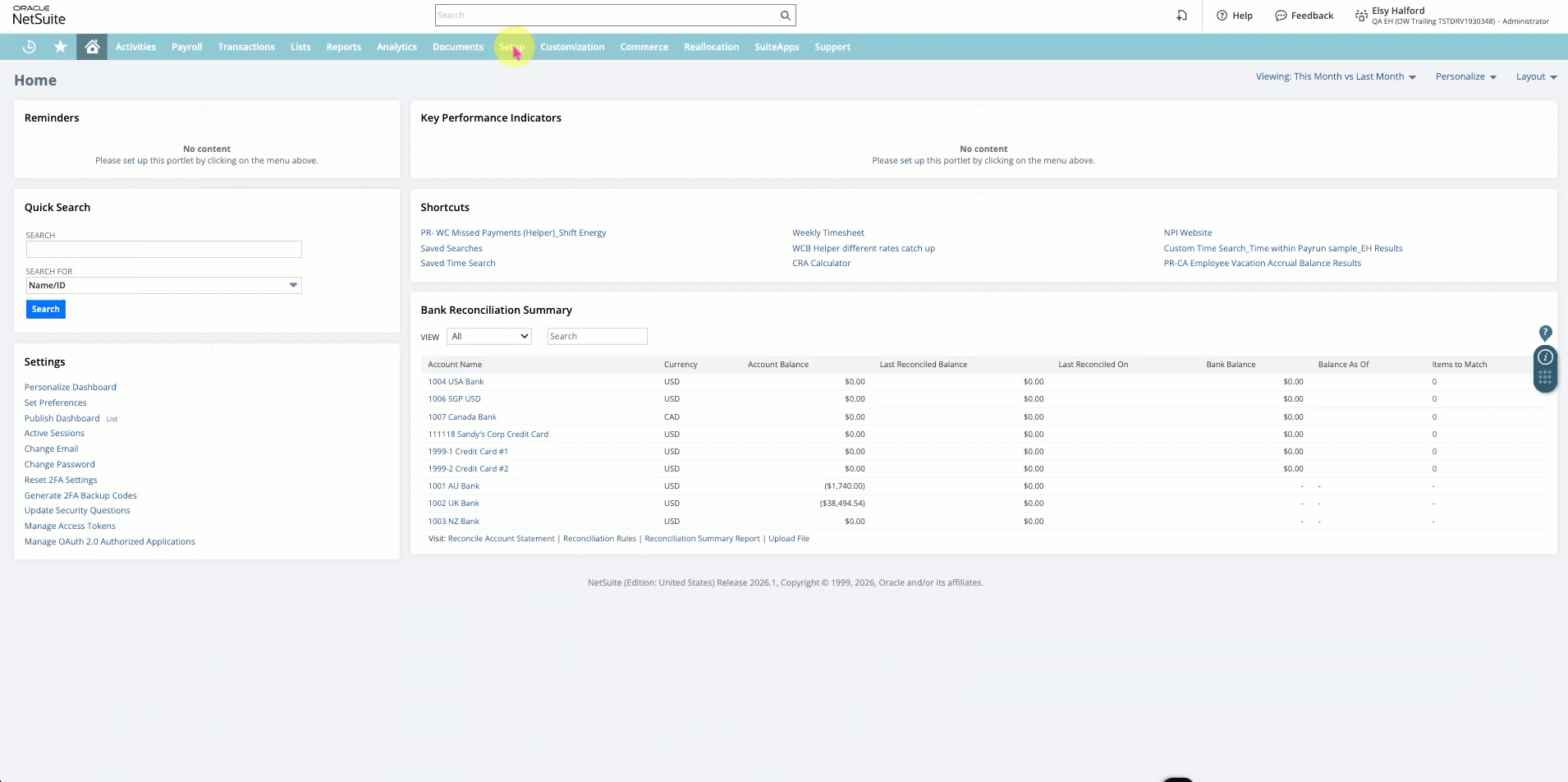
Task: Open the 1007 Canada Bank account
Action: pos(462,416)
